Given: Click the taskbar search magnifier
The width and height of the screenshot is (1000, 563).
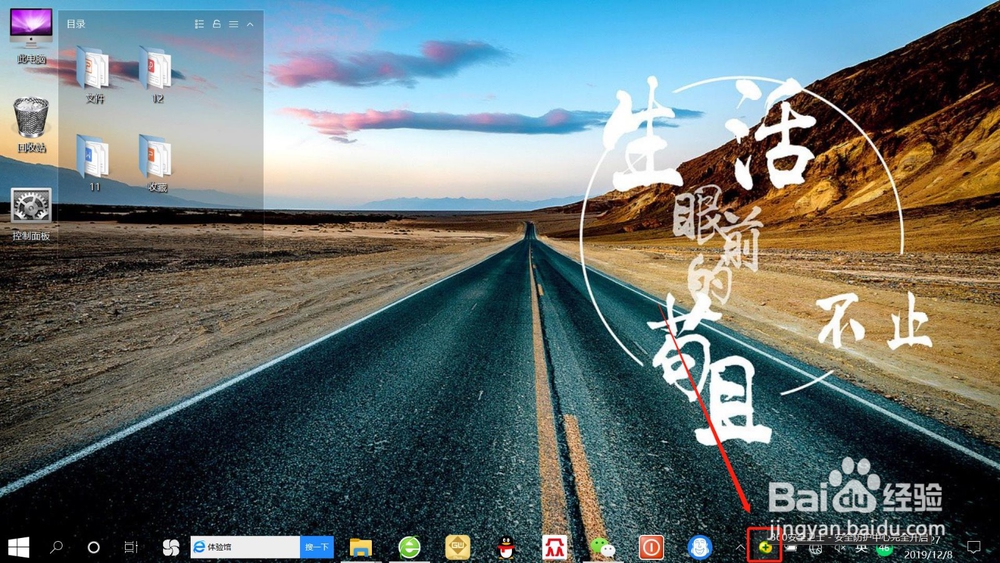Looking at the screenshot, I should coord(56,547).
